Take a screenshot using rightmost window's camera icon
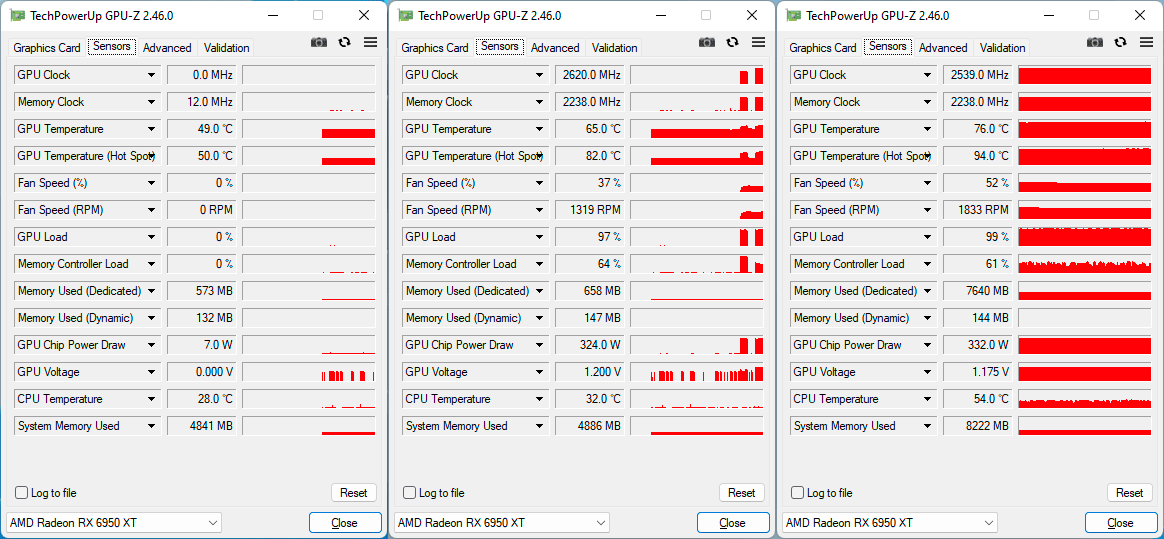 (1095, 42)
